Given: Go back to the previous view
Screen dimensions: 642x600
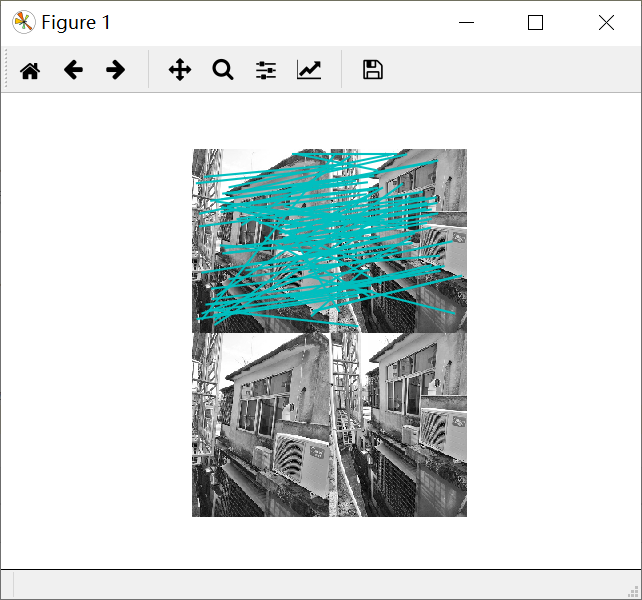Looking at the screenshot, I should 73,70.
